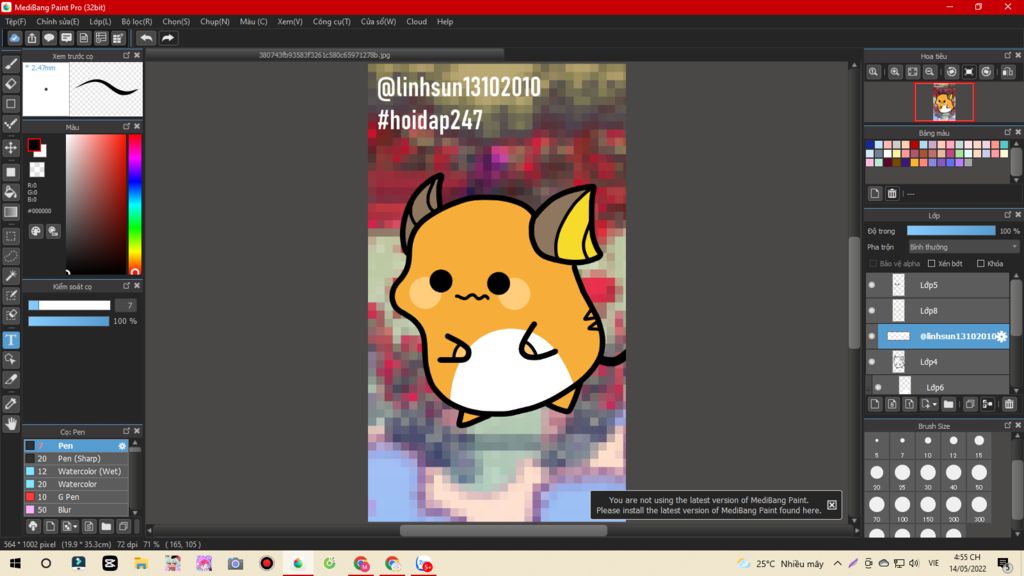Viewport: 1024px width, 576px height.
Task: Select the Magic Wand tool
Action: pyautogui.click(x=11, y=276)
